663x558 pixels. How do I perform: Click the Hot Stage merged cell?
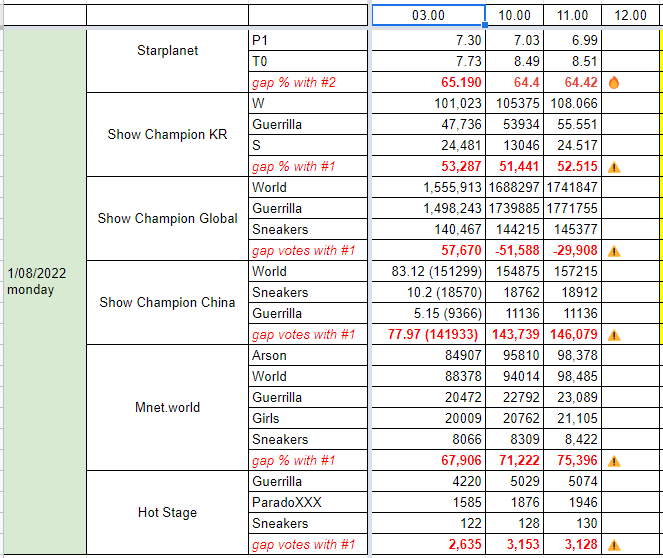[x=167, y=512]
